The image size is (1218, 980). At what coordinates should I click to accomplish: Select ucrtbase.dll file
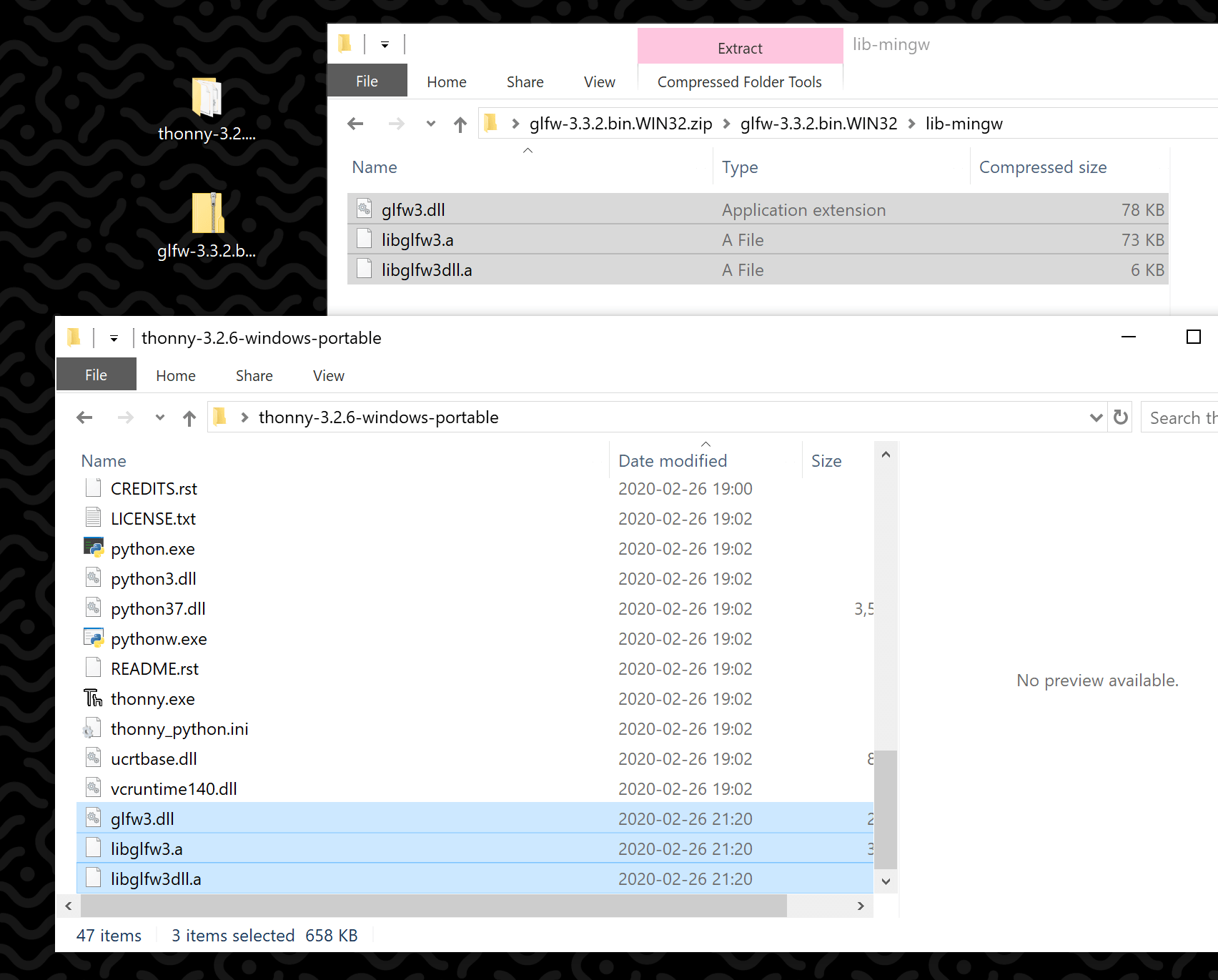coord(475,758)
